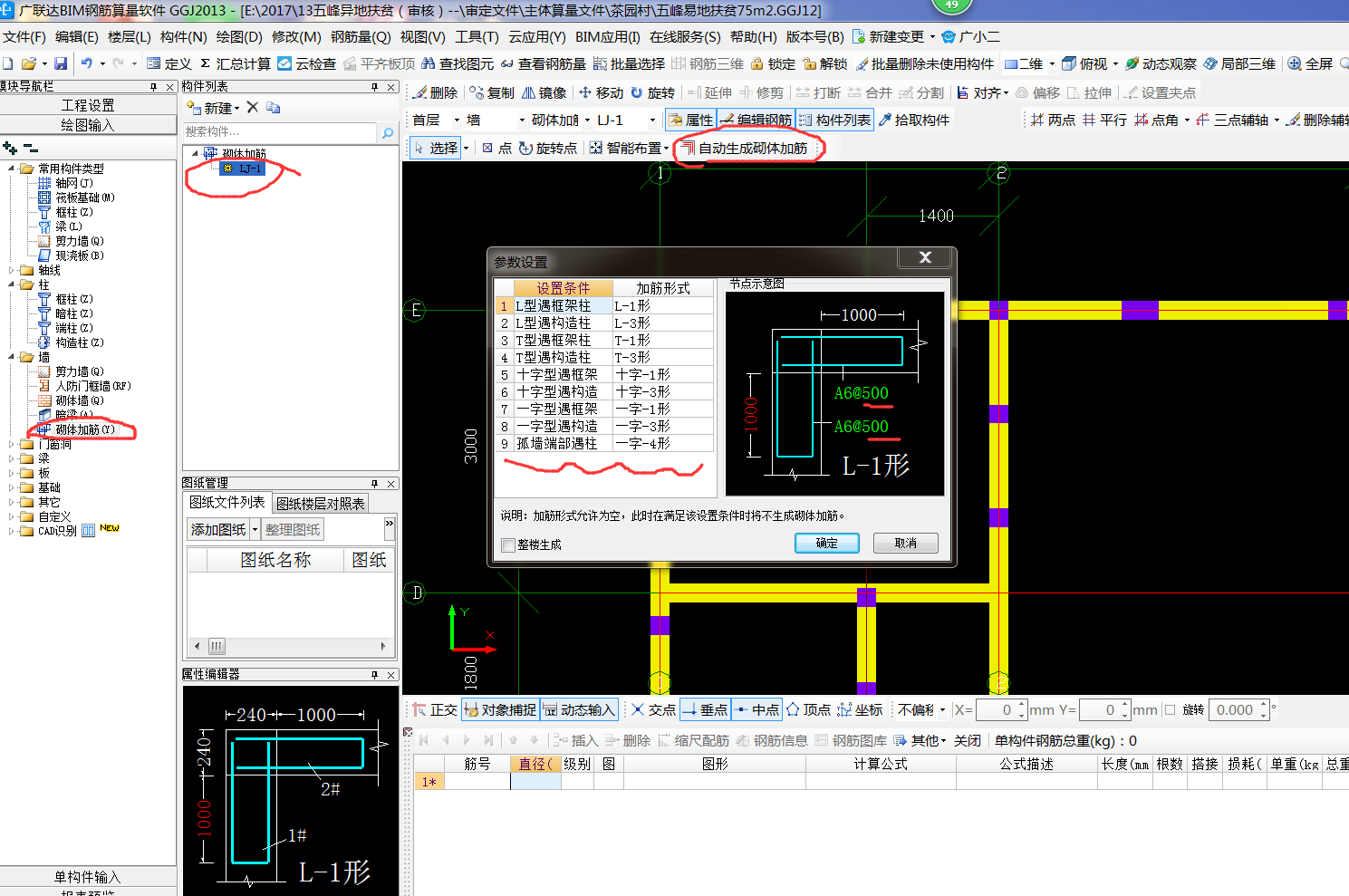Select the 移动 move tool
The image size is (1349, 896).
pos(602,92)
